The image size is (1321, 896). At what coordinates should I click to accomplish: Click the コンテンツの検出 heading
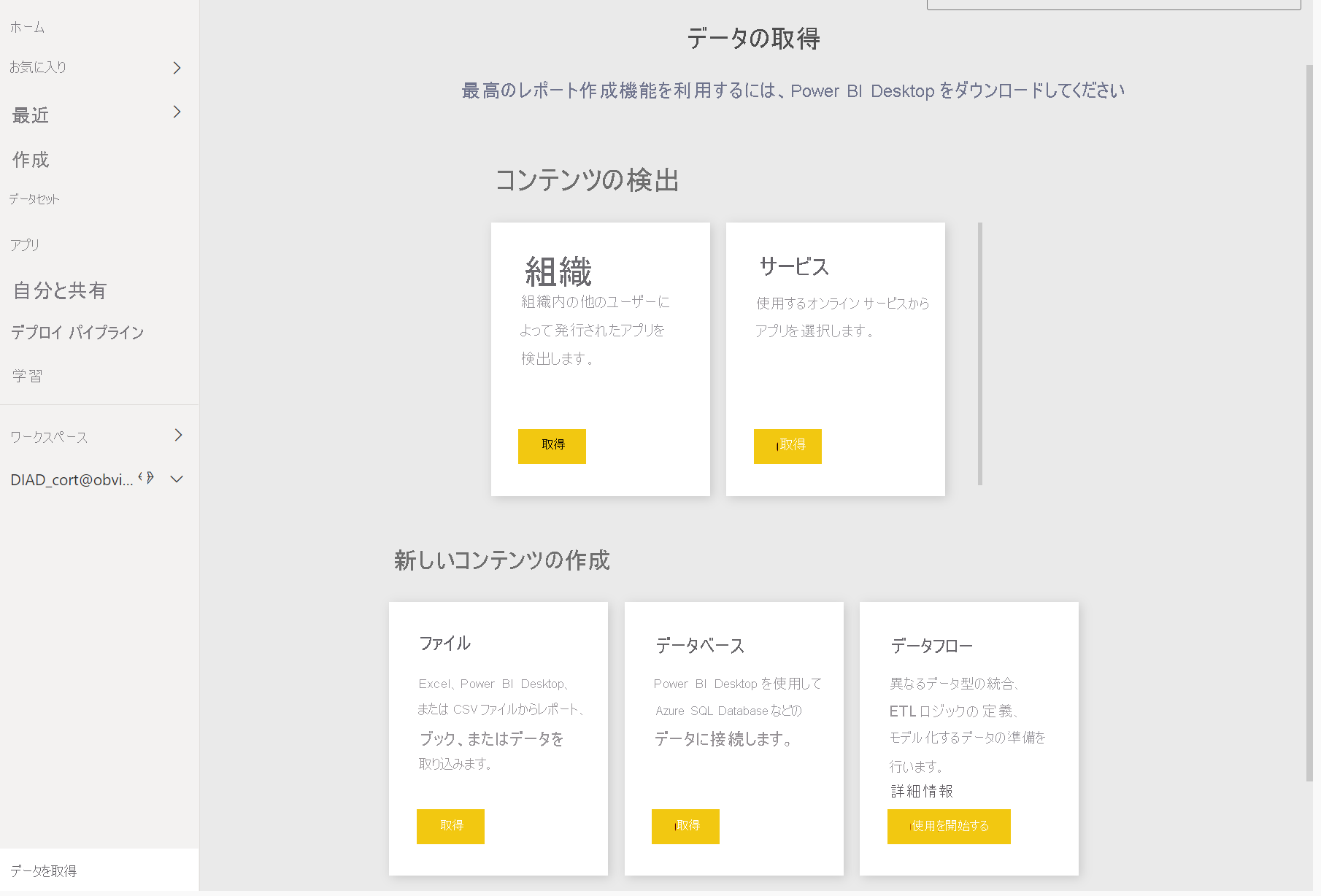(588, 179)
